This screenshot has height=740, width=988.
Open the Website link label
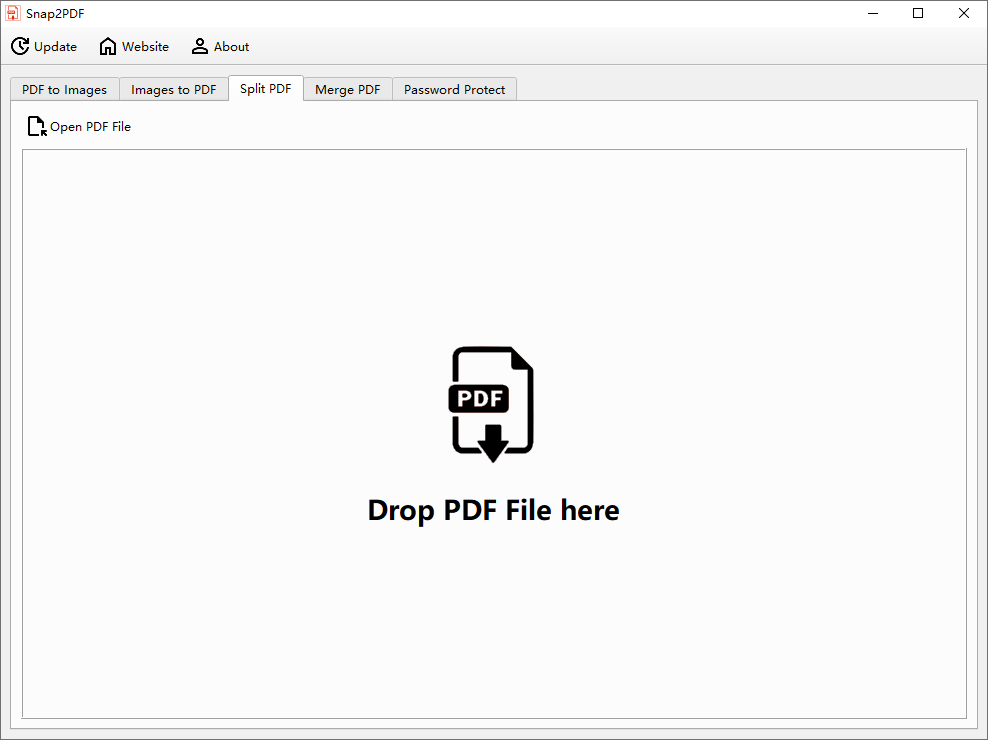coord(146,47)
